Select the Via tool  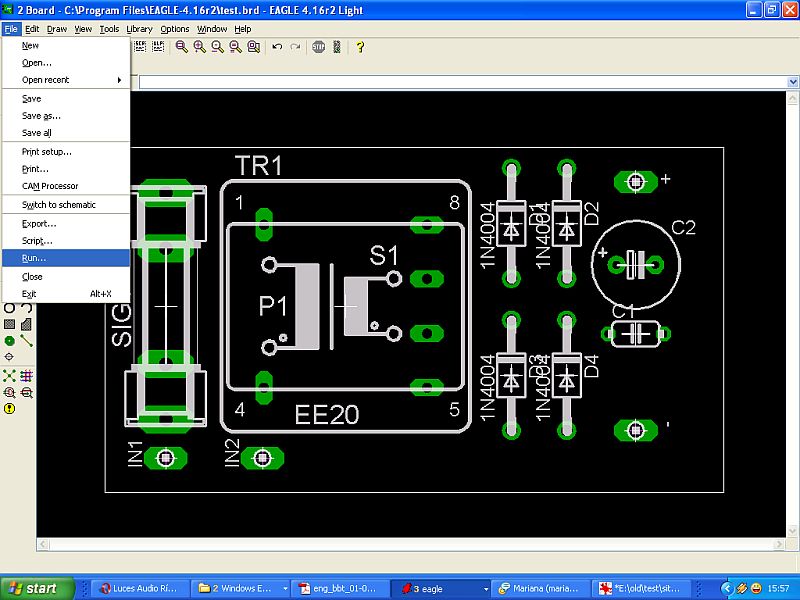coord(9,340)
